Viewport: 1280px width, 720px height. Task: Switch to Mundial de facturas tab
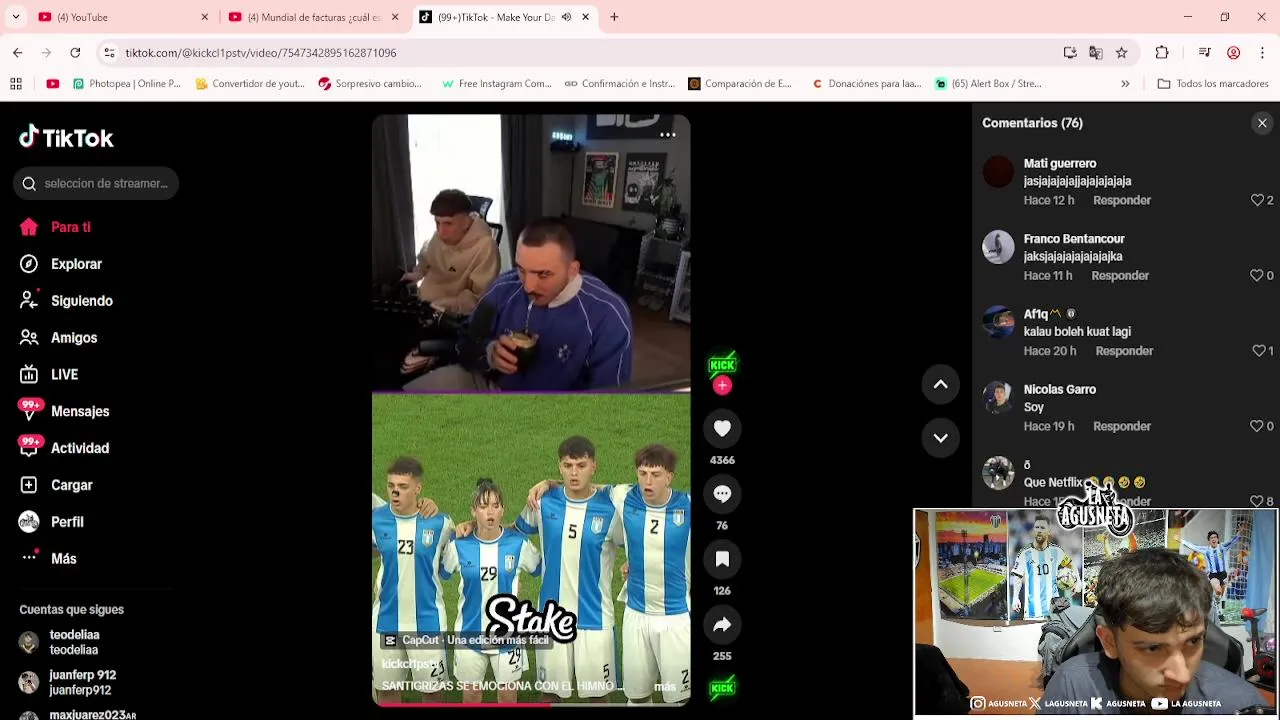[x=314, y=17]
